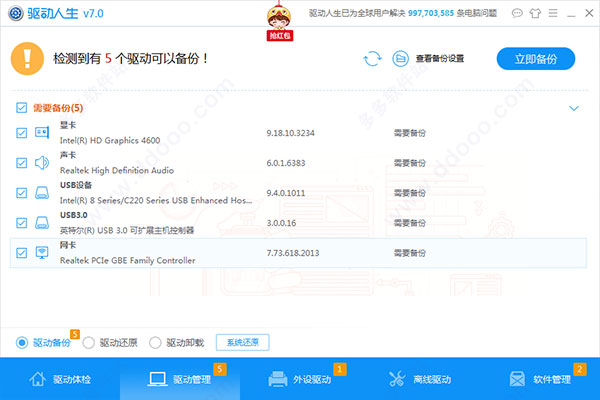Open 查看备份设置 link

pyautogui.click(x=440, y=59)
